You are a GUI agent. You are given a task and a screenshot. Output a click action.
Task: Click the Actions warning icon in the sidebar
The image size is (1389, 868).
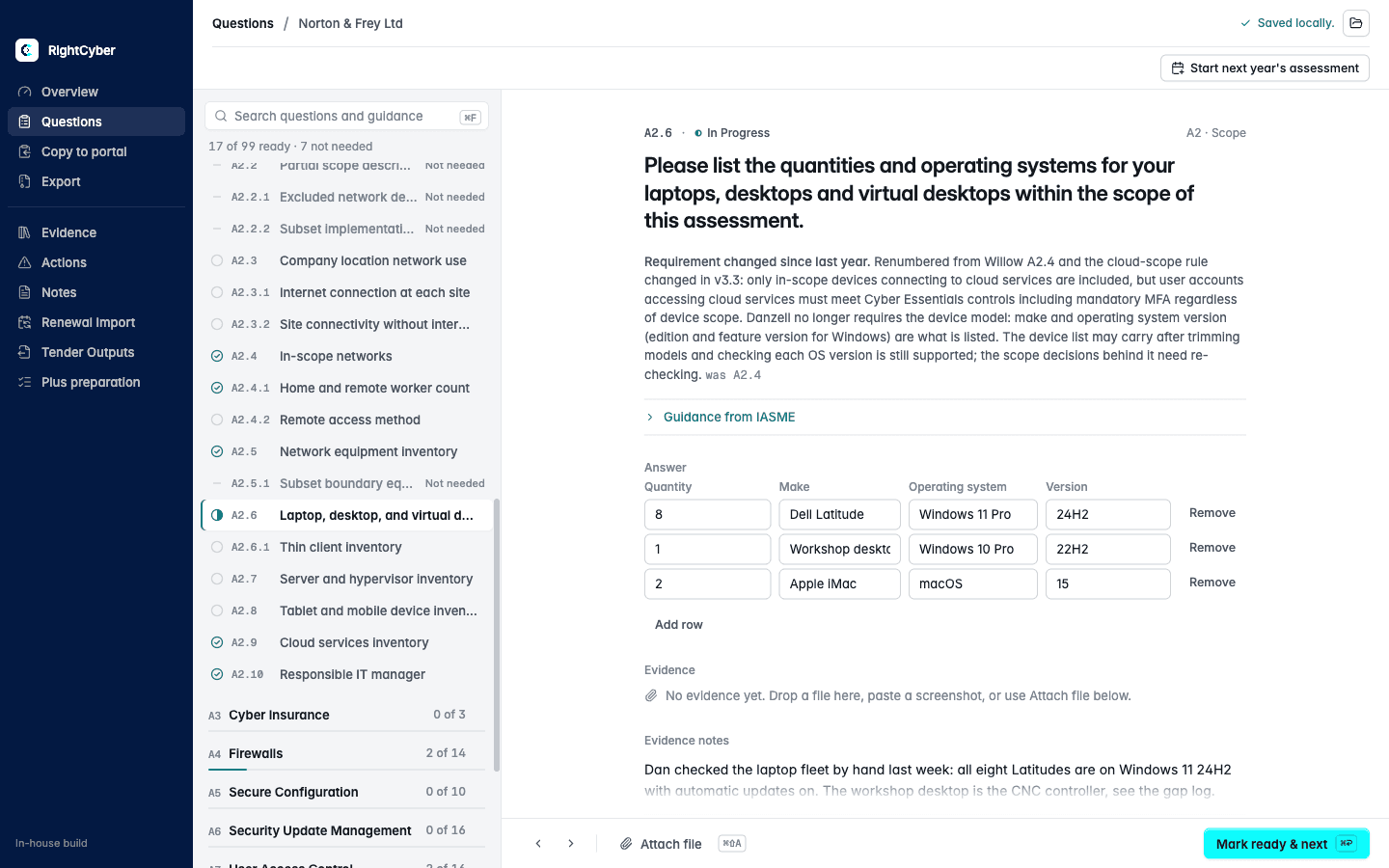25,262
